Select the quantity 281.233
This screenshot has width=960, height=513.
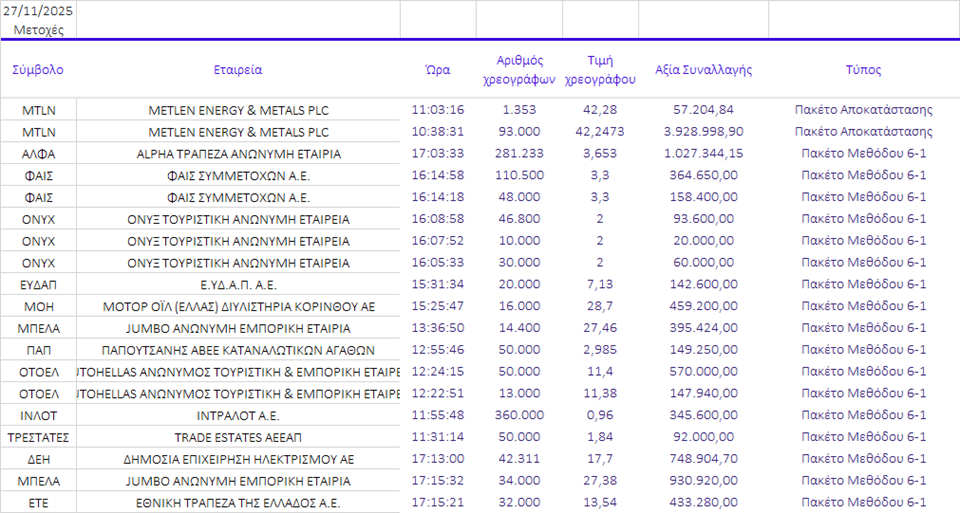(x=519, y=153)
